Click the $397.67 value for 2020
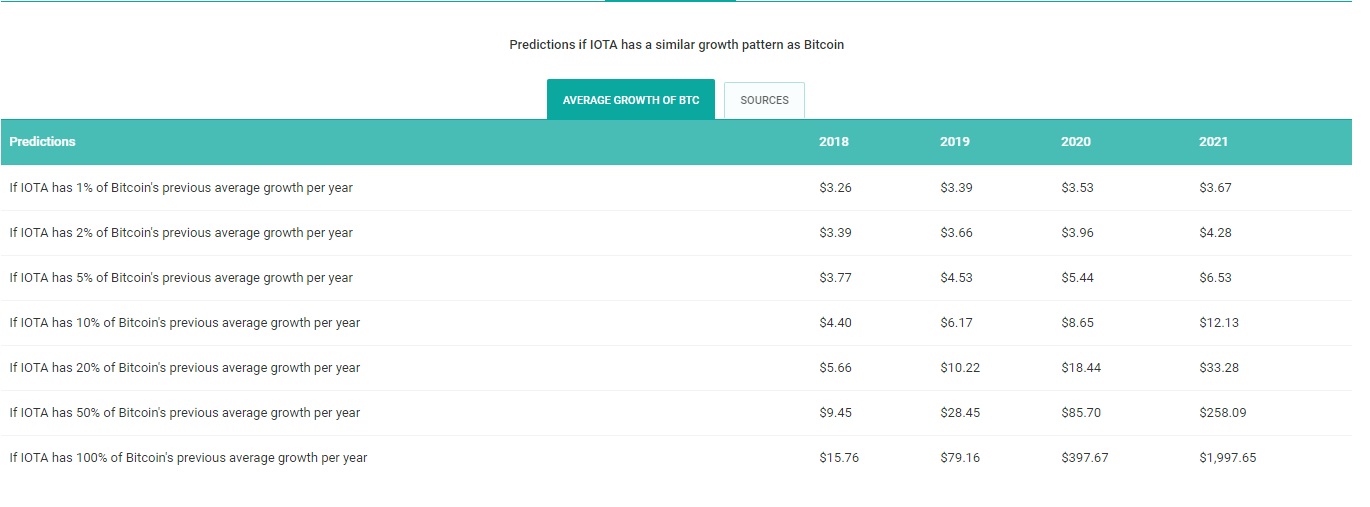Screen dimensions: 1370x507 [1084, 458]
